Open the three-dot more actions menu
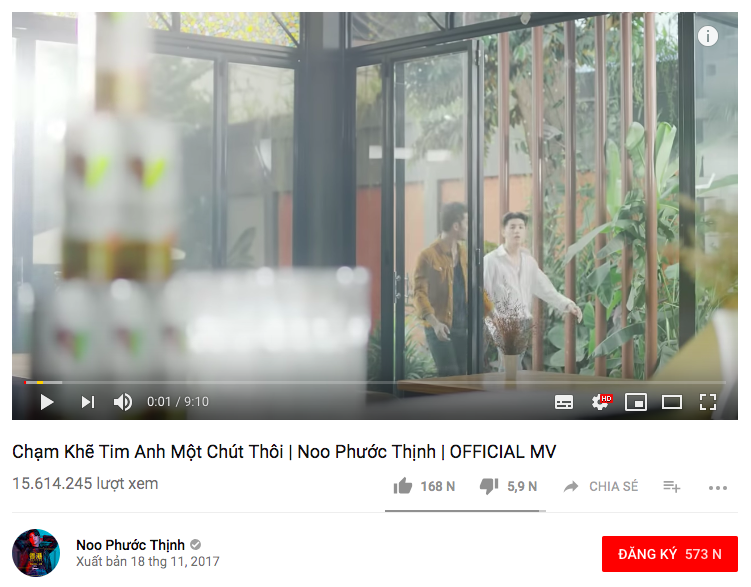The height and width of the screenshot is (587, 751). coord(717,487)
